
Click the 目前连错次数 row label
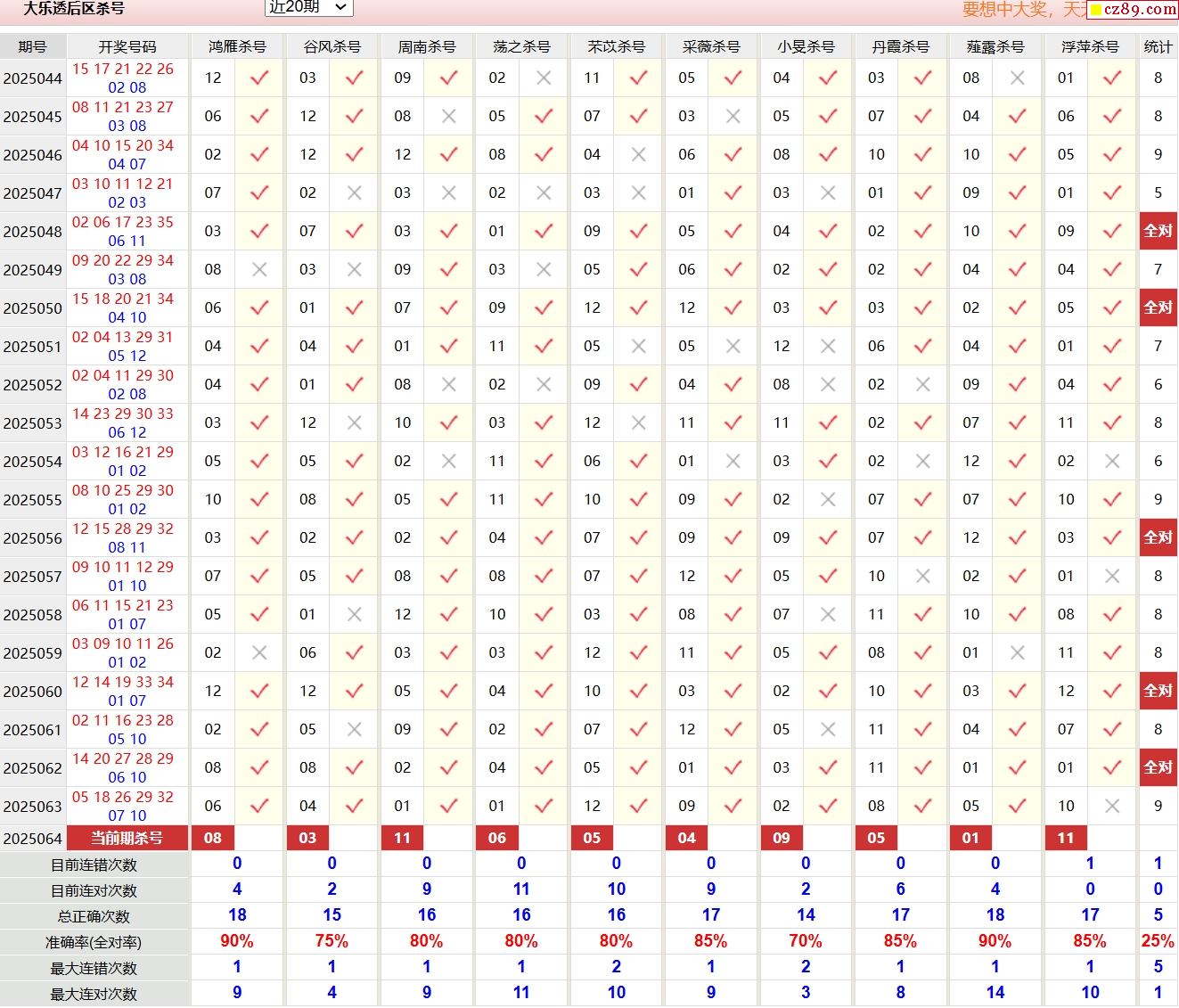pos(94,865)
